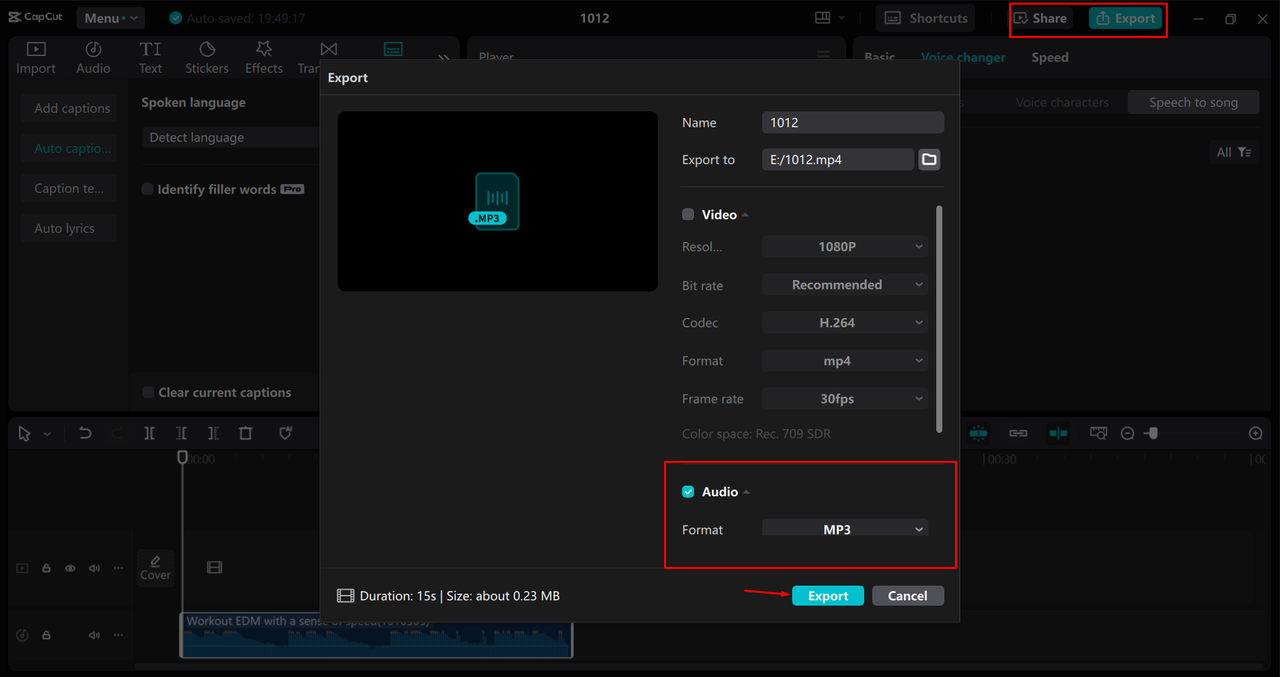1280x677 pixels.
Task: Select Add captions option
Action: 69,108
